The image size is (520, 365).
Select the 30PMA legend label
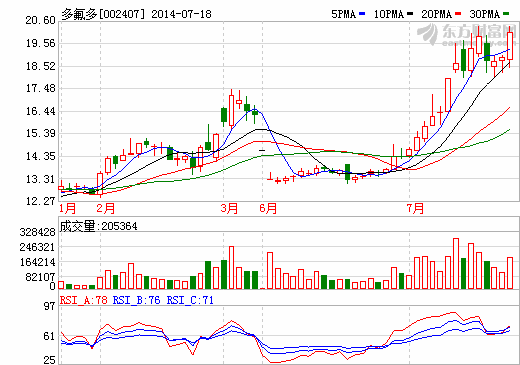click(x=485, y=14)
